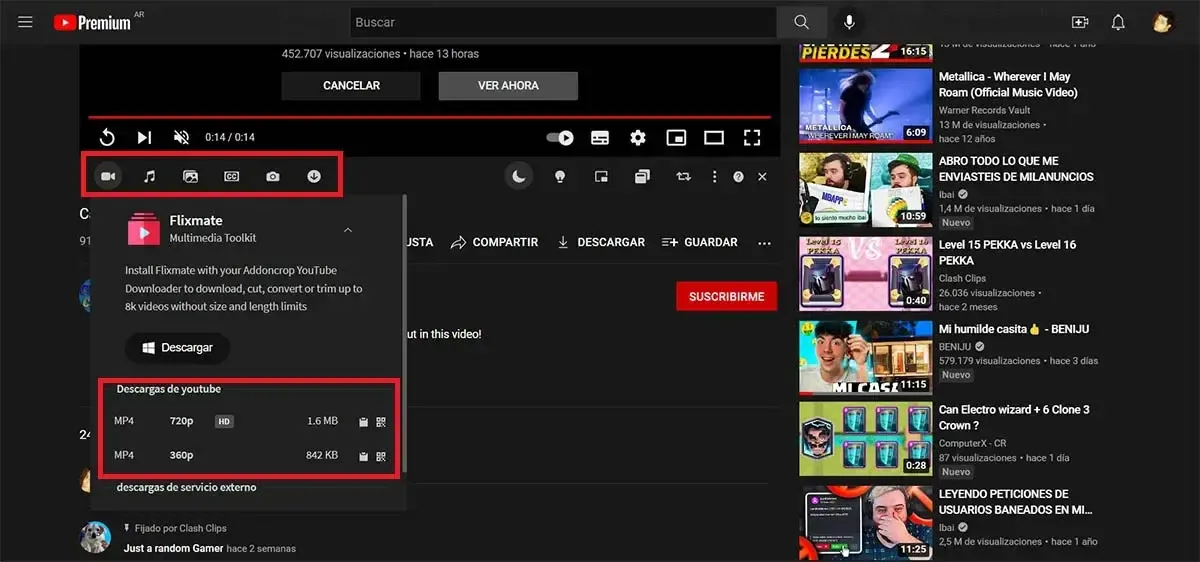Toggle the autoplay switch
Image resolution: width=1200 pixels, height=562 pixels.
point(560,137)
